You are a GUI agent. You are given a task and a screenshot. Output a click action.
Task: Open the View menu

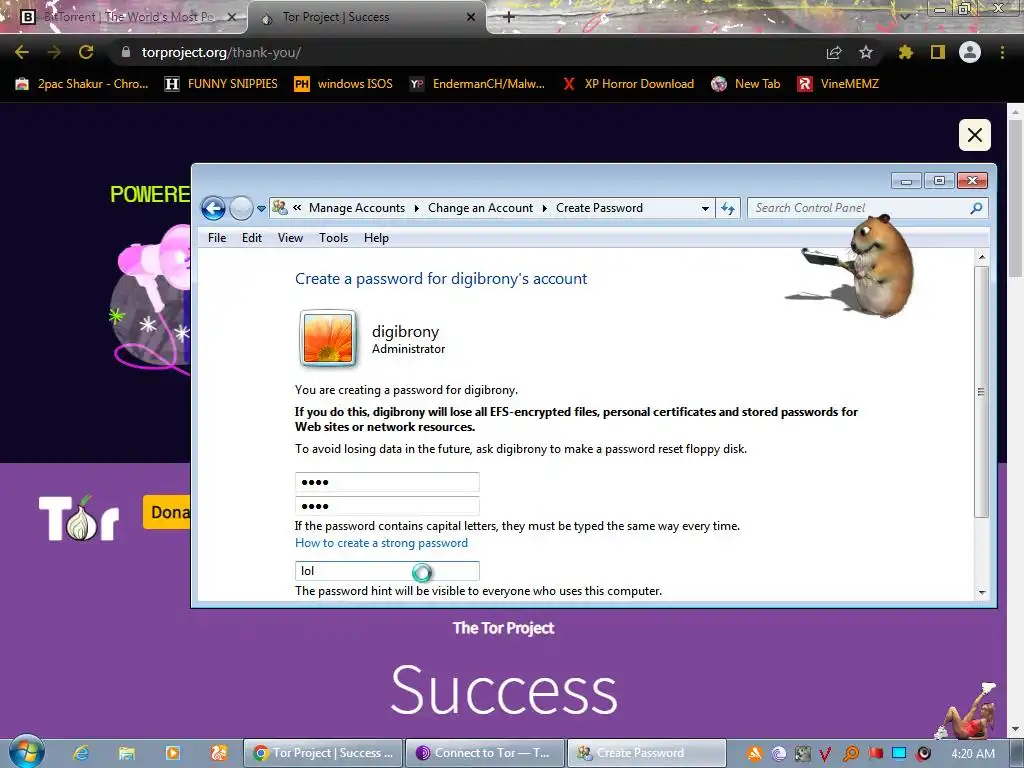tap(290, 238)
